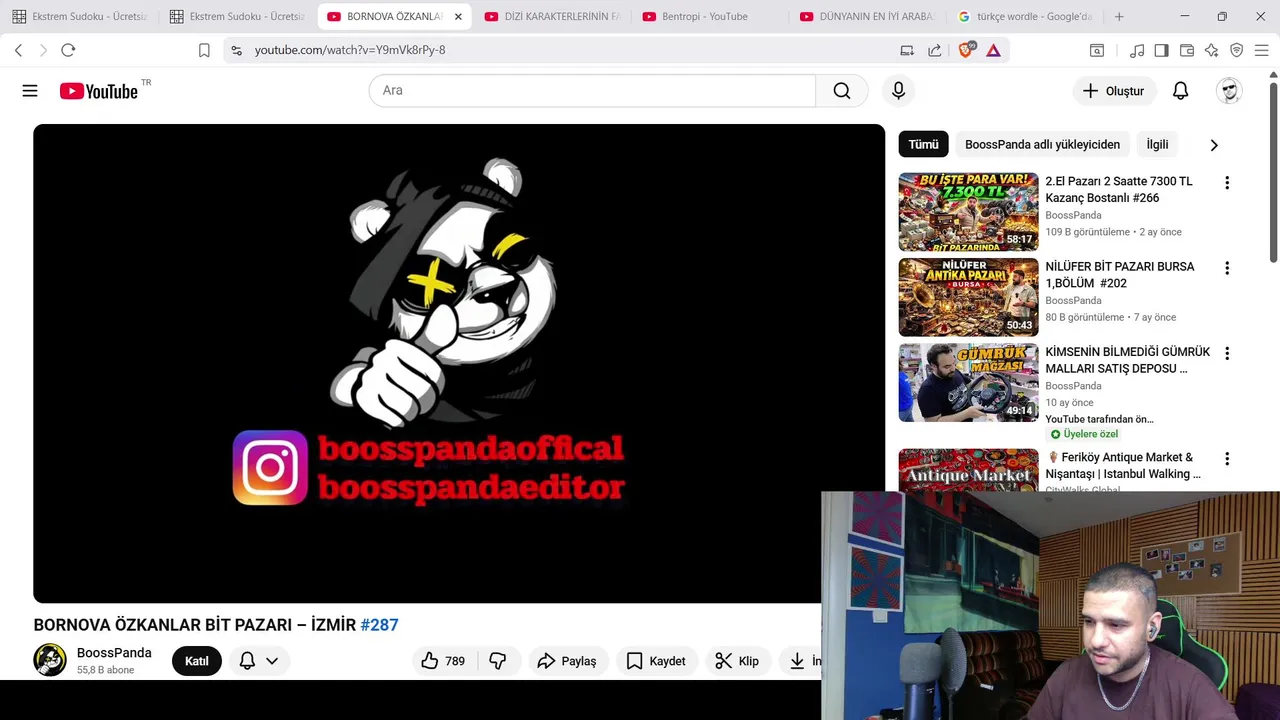Click the browser address bar URL
Image resolution: width=1280 pixels, height=720 pixels.
click(x=350, y=50)
